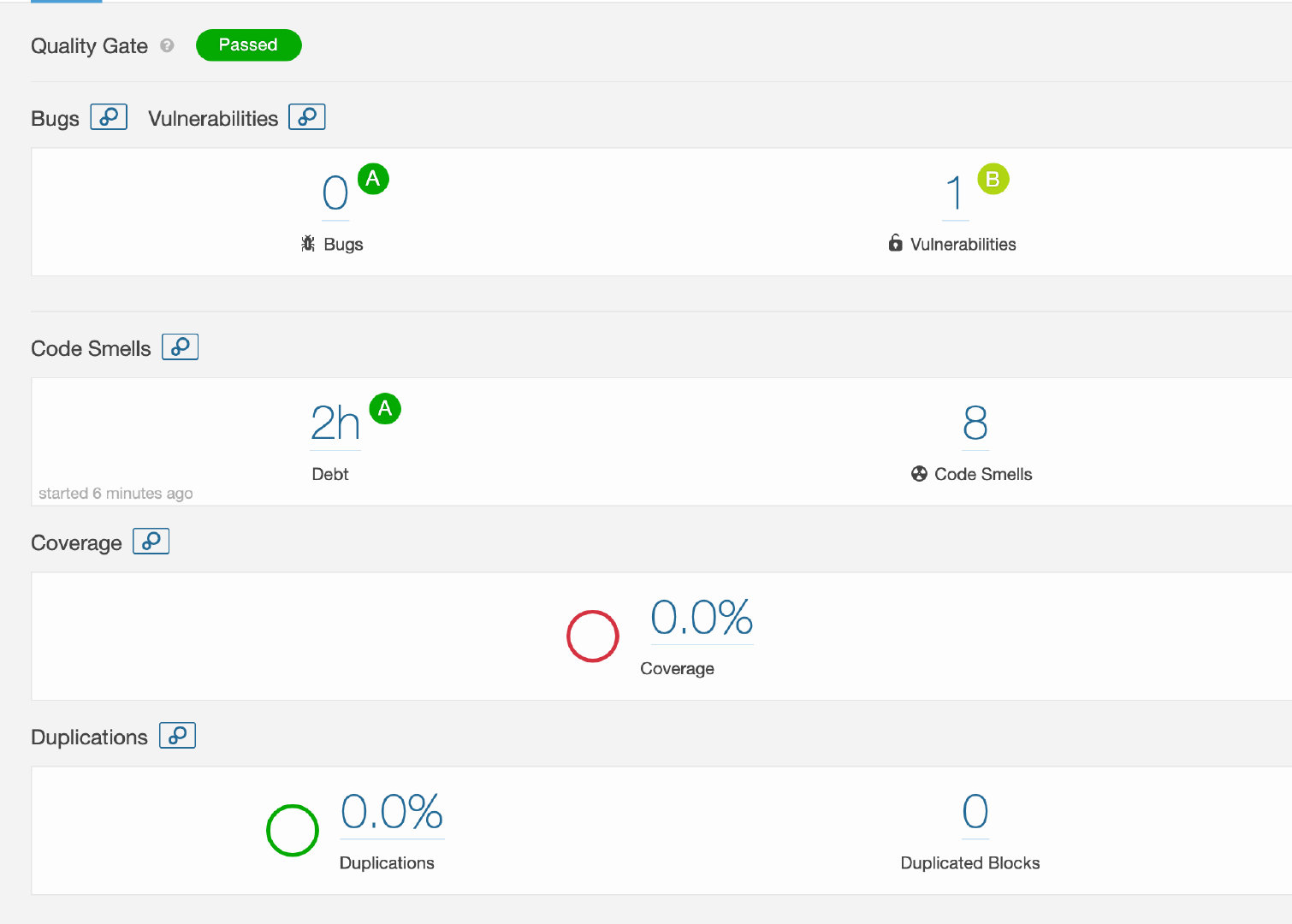This screenshot has height=924, width=1292.
Task: Click the B rating badge for Vulnerabilities
Action: pyautogui.click(x=993, y=179)
